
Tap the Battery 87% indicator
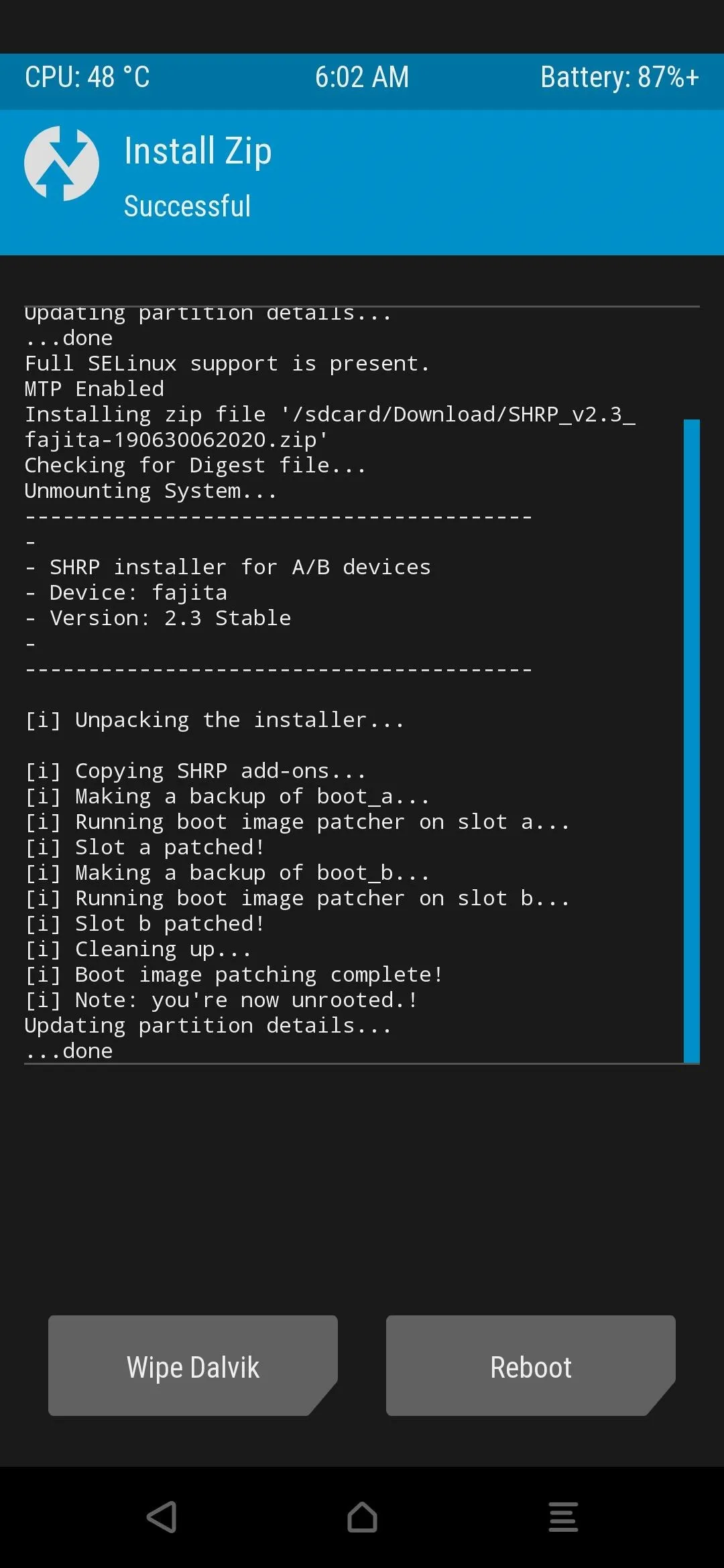click(x=620, y=77)
